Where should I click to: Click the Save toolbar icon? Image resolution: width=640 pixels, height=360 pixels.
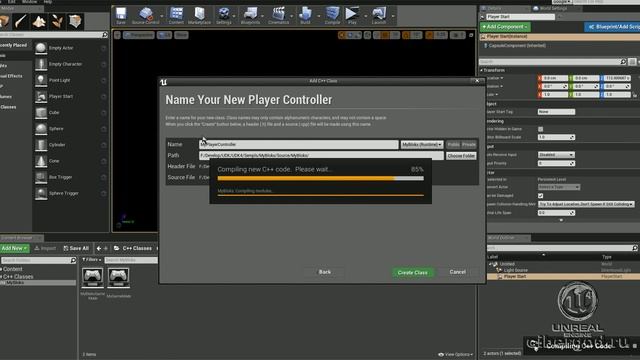(121, 16)
